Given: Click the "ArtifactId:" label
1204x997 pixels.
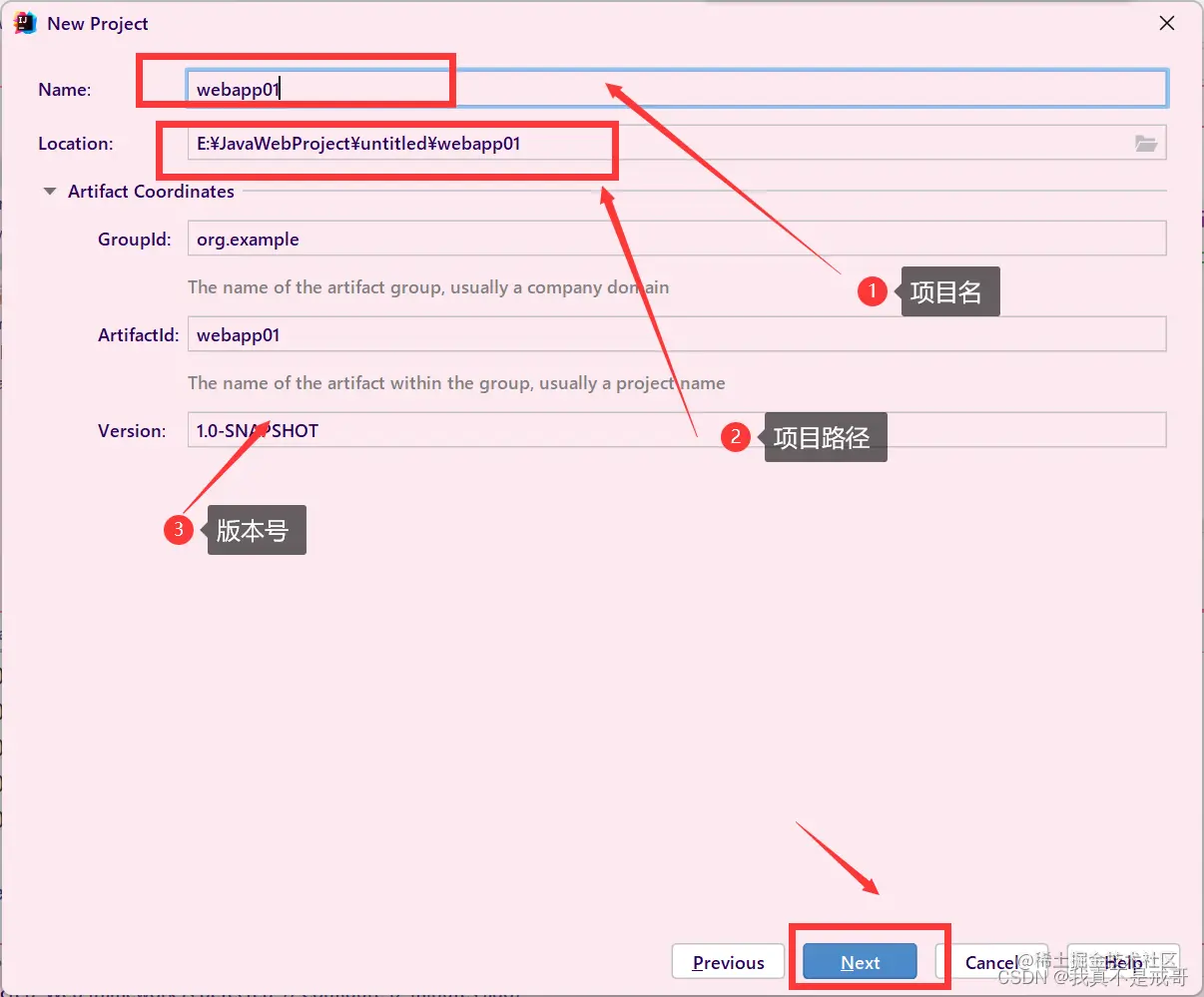Looking at the screenshot, I should coord(139,335).
